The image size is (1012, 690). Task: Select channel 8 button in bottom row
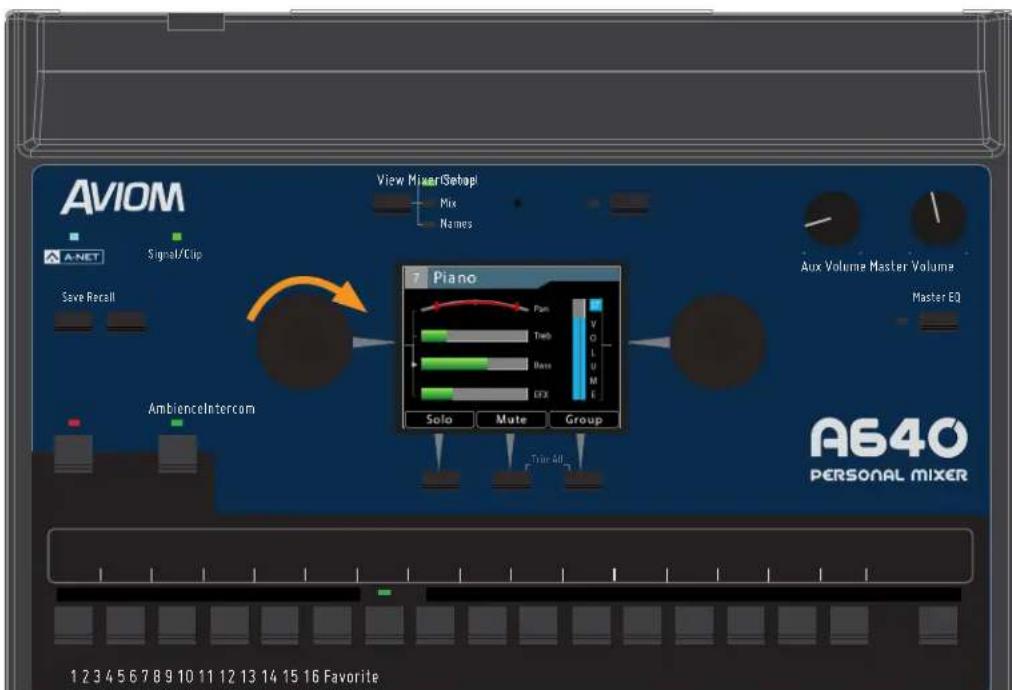435,625
